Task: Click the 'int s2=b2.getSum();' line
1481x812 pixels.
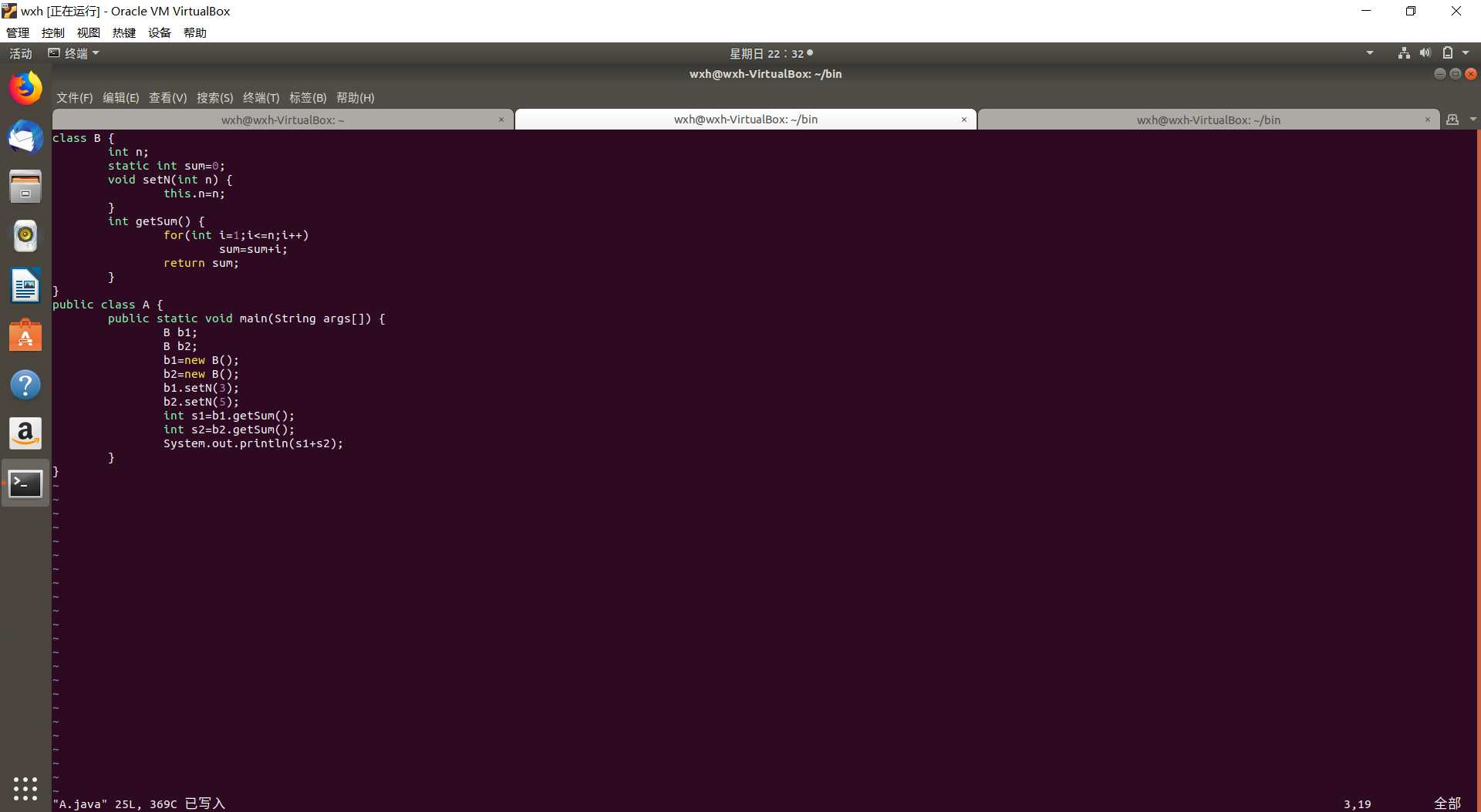Action: [229, 430]
